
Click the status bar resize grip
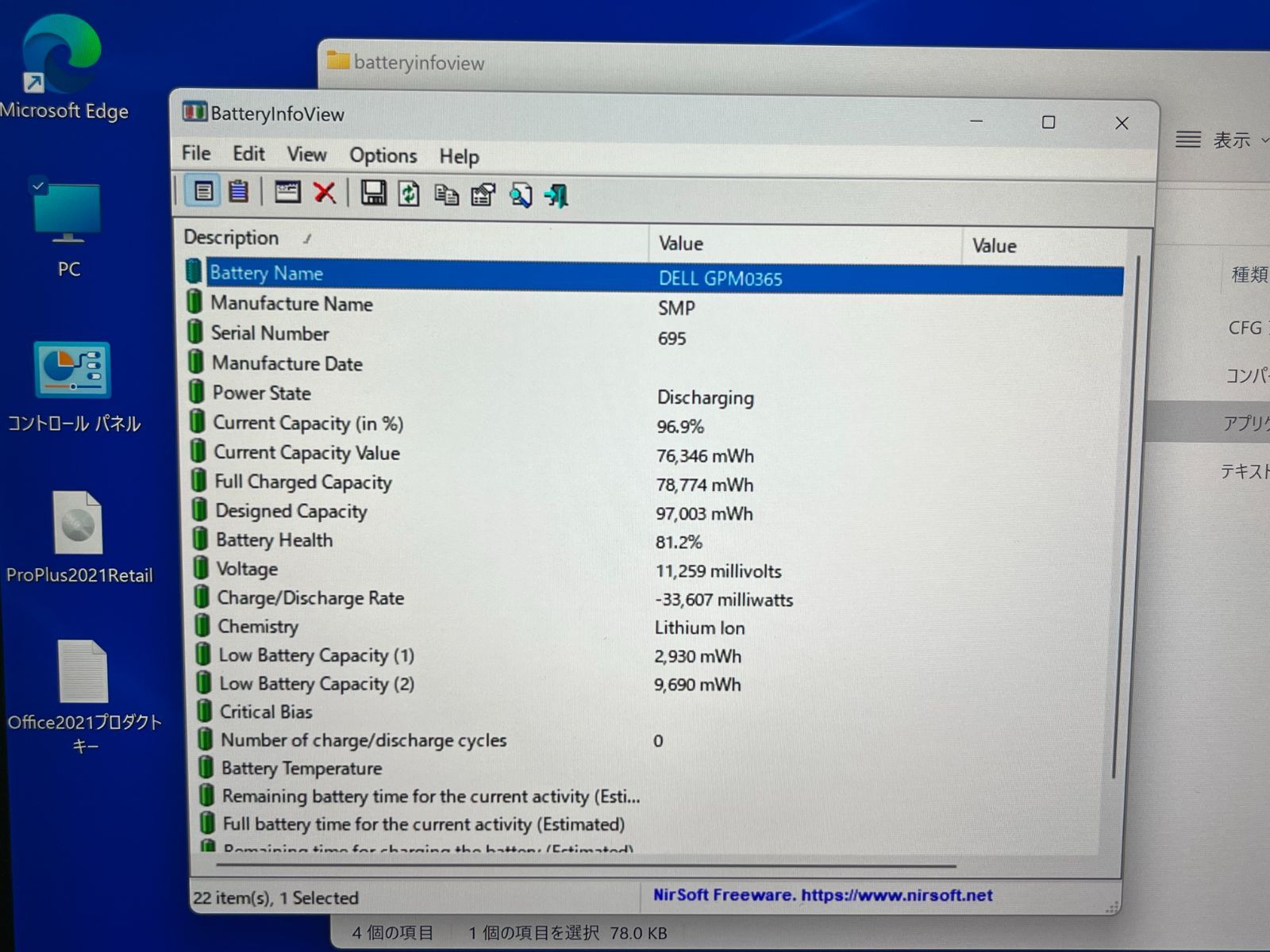(x=1113, y=906)
